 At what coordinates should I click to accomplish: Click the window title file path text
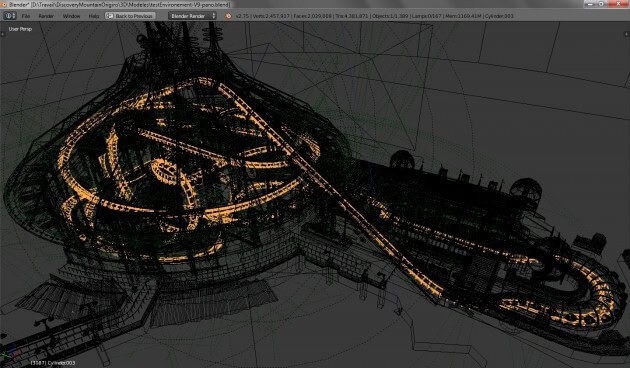[131, 4]
